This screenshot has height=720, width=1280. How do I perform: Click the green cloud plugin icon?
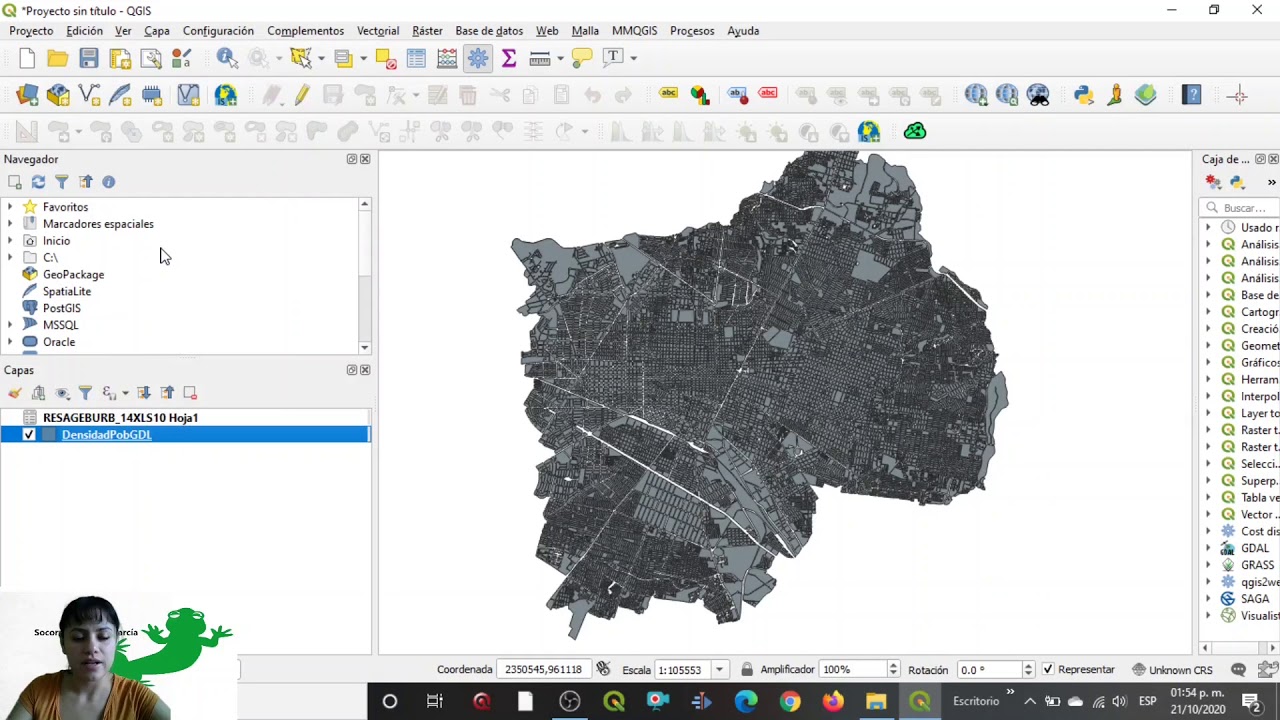pos(915,131)
